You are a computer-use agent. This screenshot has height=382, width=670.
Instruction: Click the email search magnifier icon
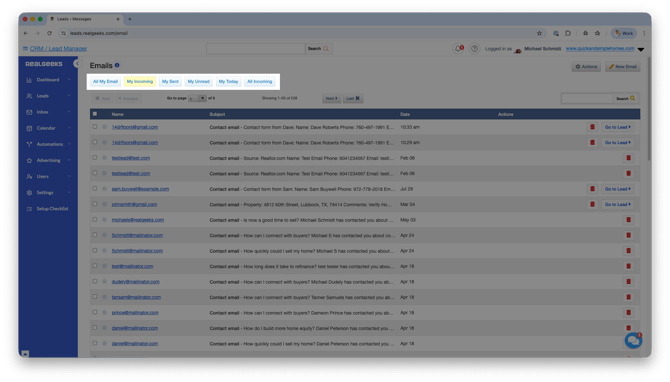[632, 99]
